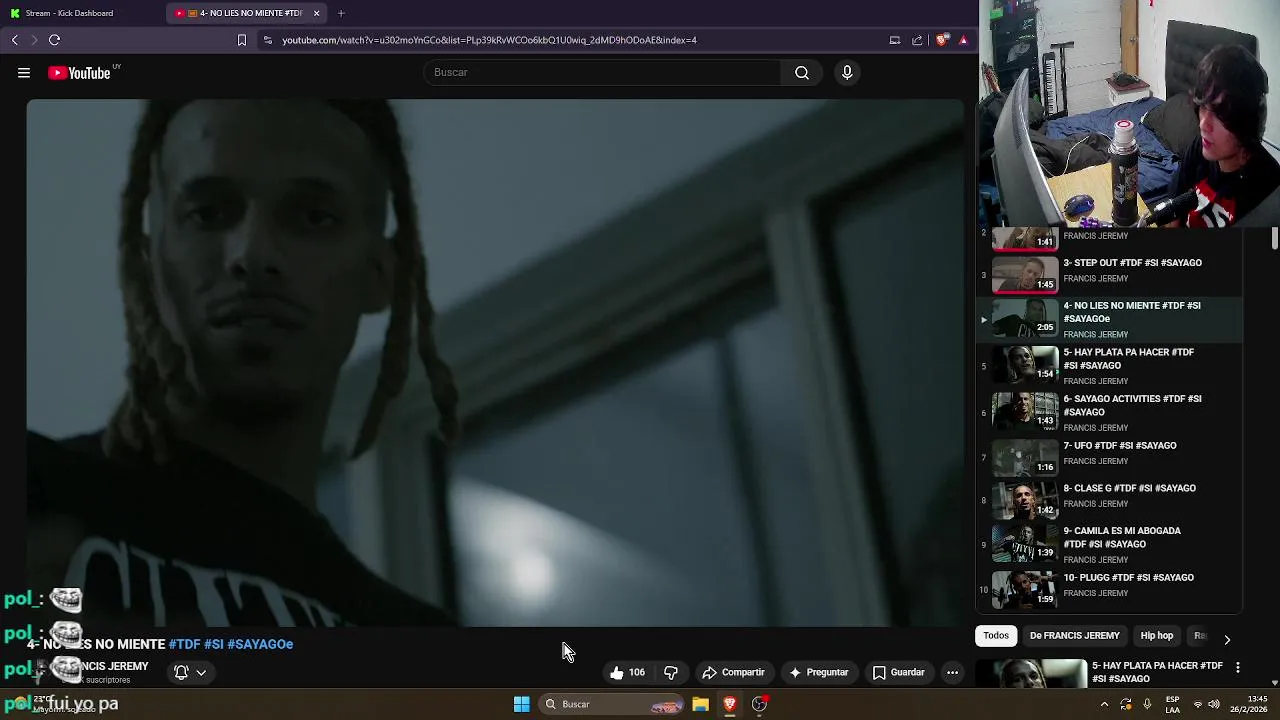Screen dimensions: 1280x720
Task: Like the video (106 likes)
Action: click(627, 672)
